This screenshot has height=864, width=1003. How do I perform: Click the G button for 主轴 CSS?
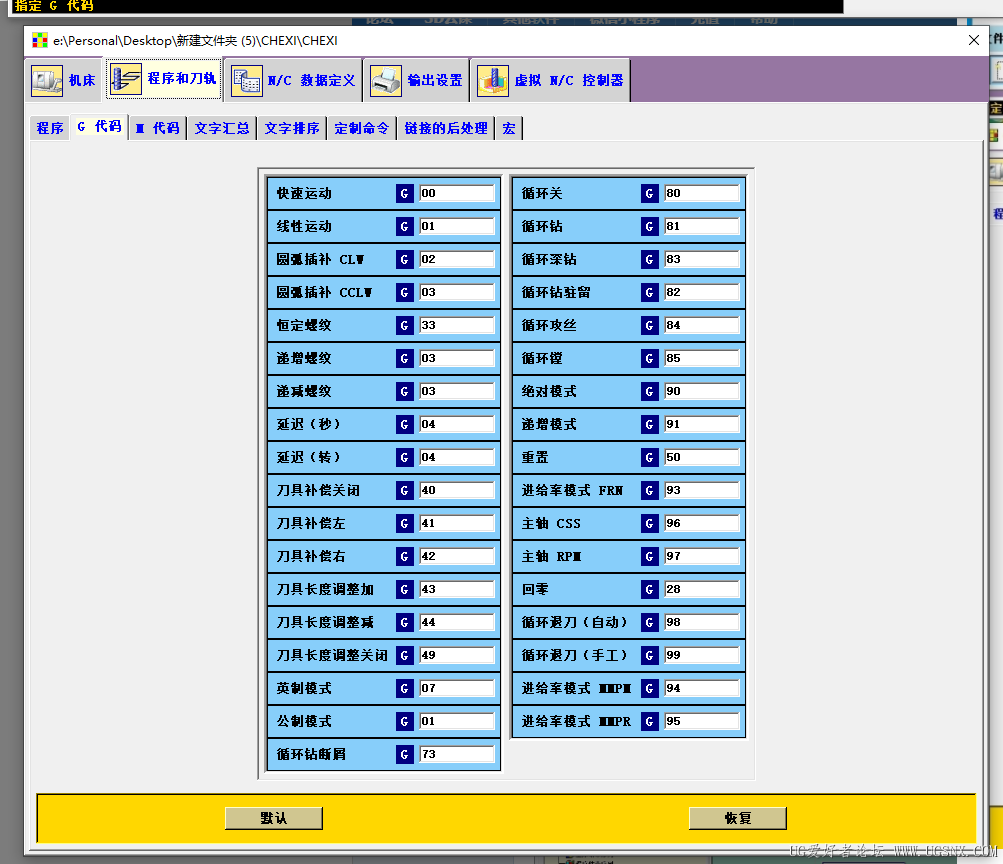click(x=649, y=523)
